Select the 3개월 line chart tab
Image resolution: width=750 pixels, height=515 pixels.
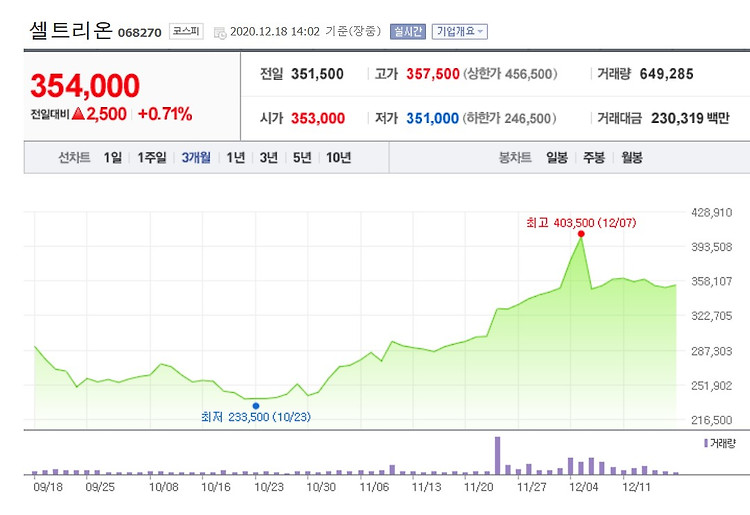pyautogui.click(x=196, y=157)
